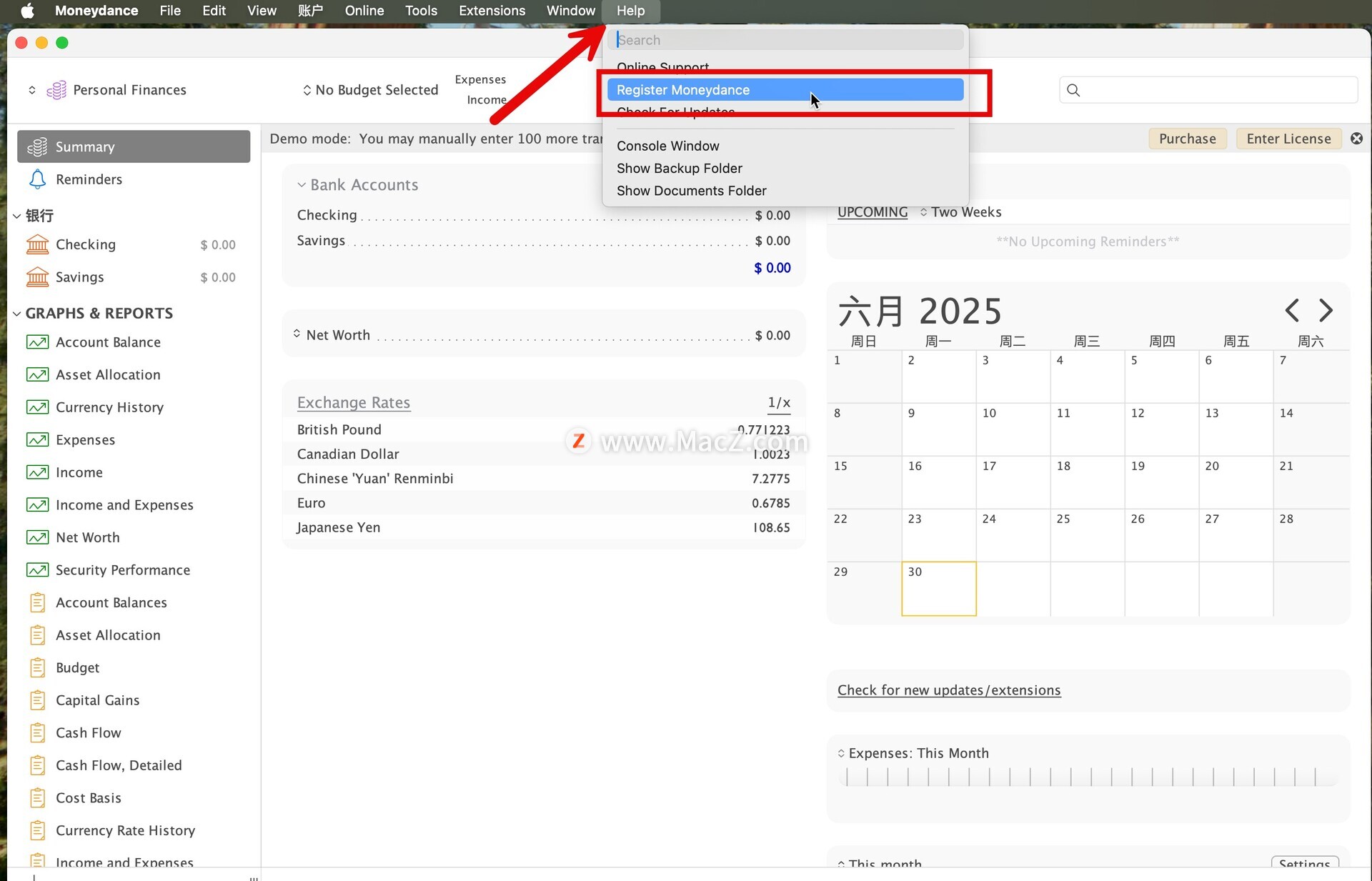
Task: Click the Help menu Search field
Action: [x=785, y=40]
